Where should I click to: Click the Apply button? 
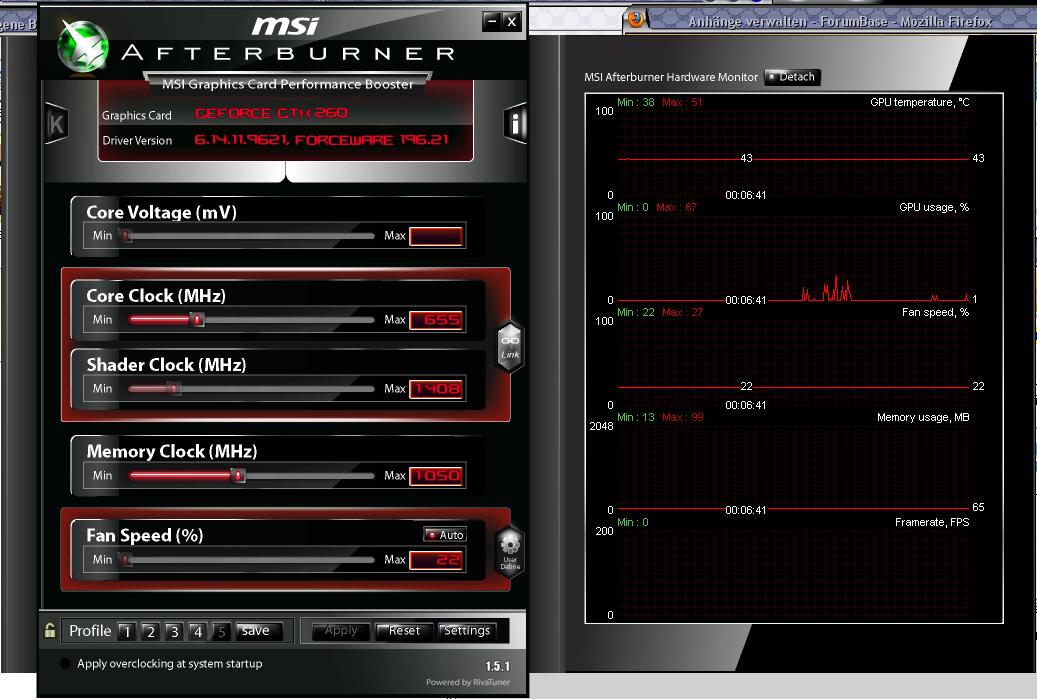[341, 631]
